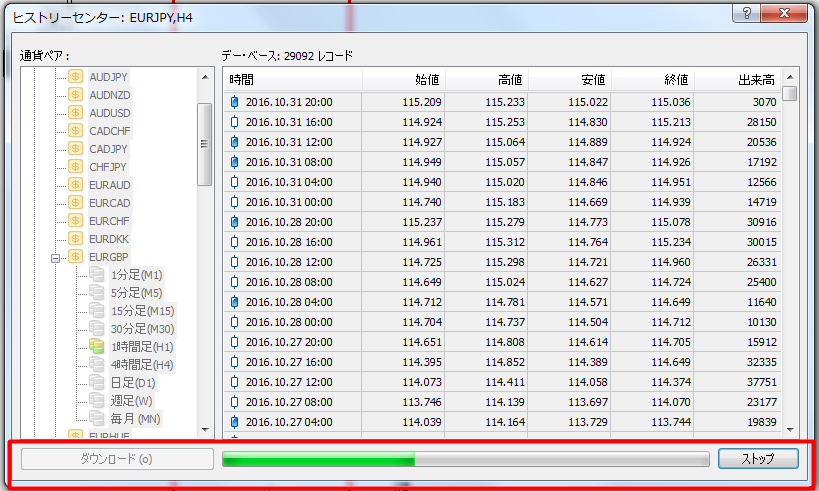Click the up arrow of the records table scrollbar

pos(790,77)
